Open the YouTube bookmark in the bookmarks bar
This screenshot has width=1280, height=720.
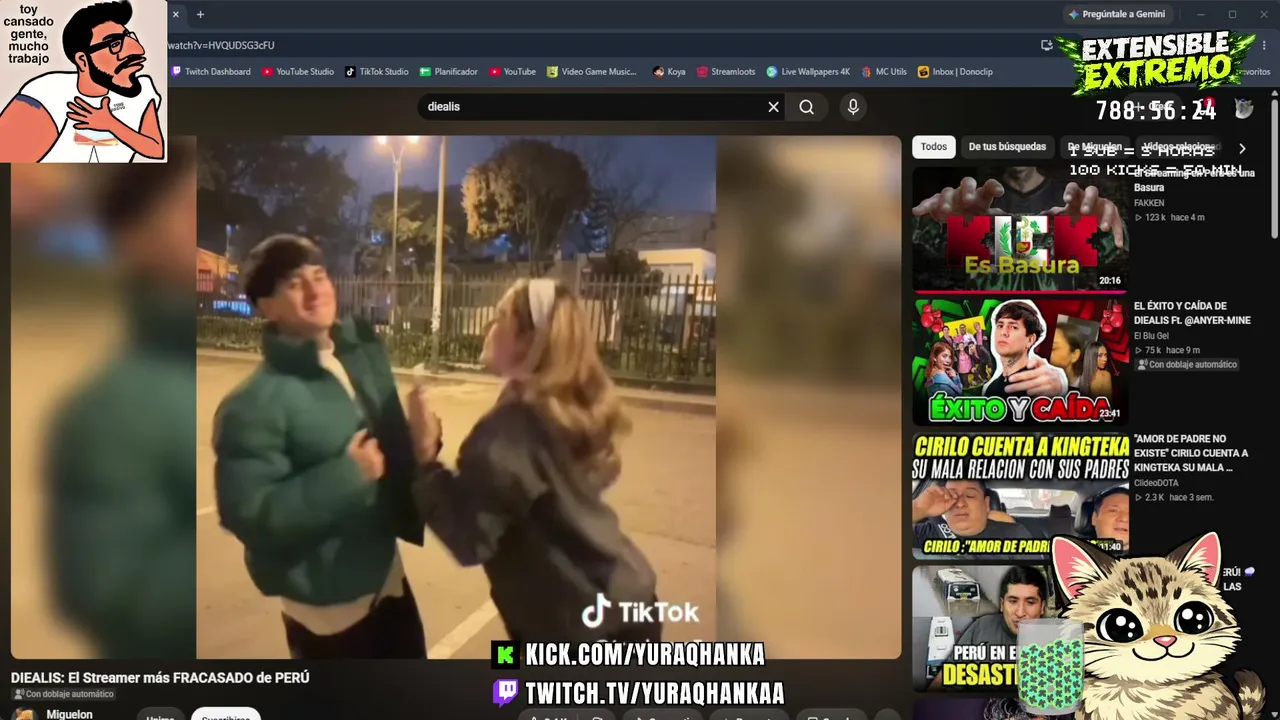(512, 72)
